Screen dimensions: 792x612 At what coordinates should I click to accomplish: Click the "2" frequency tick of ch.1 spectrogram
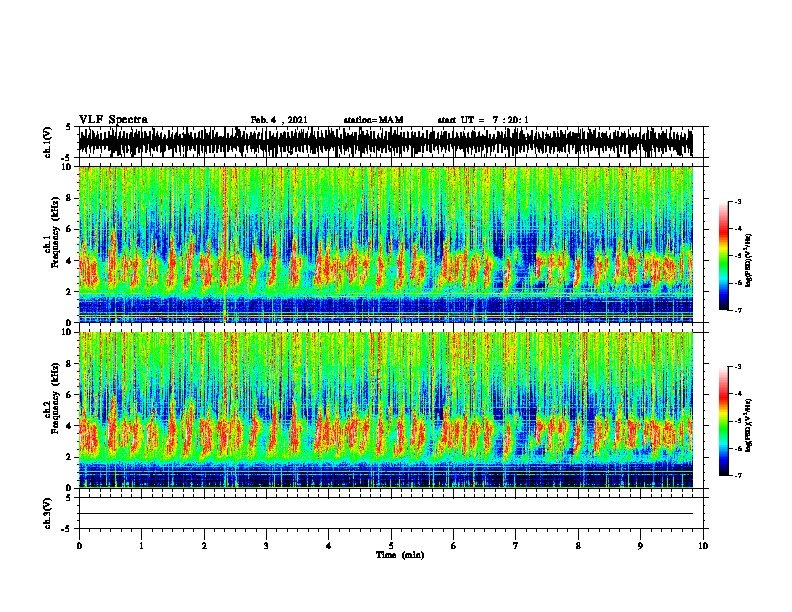coord(70,291)
